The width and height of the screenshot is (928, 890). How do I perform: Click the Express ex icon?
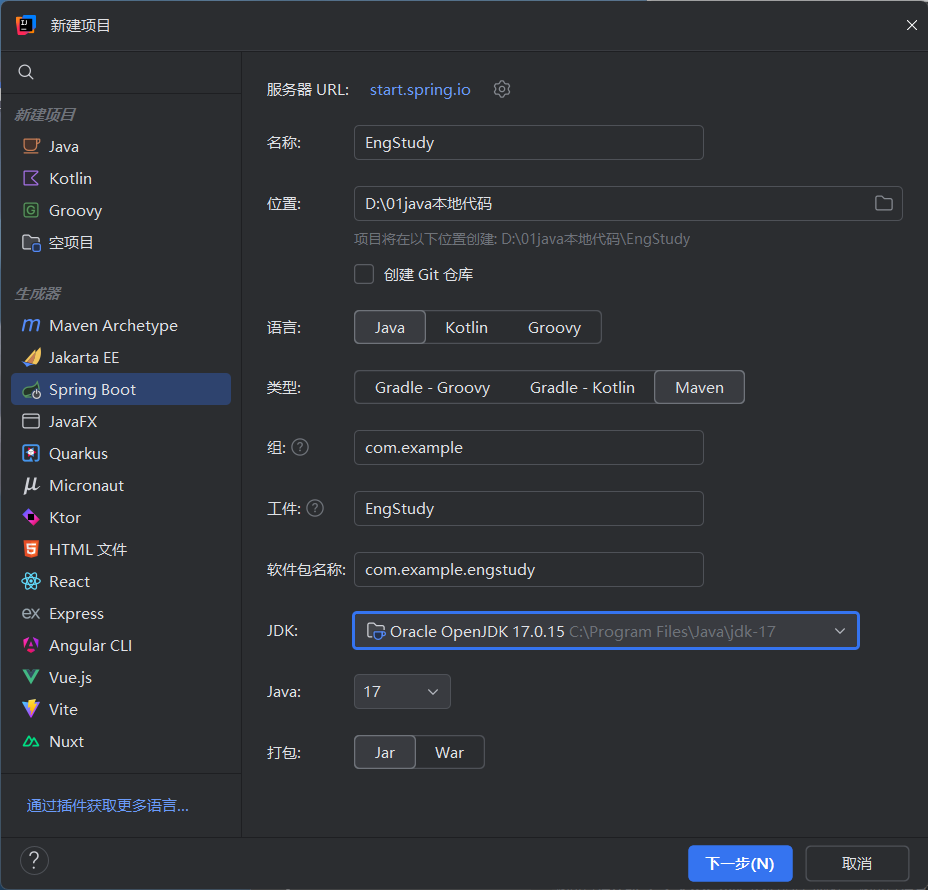click(31, 614)
